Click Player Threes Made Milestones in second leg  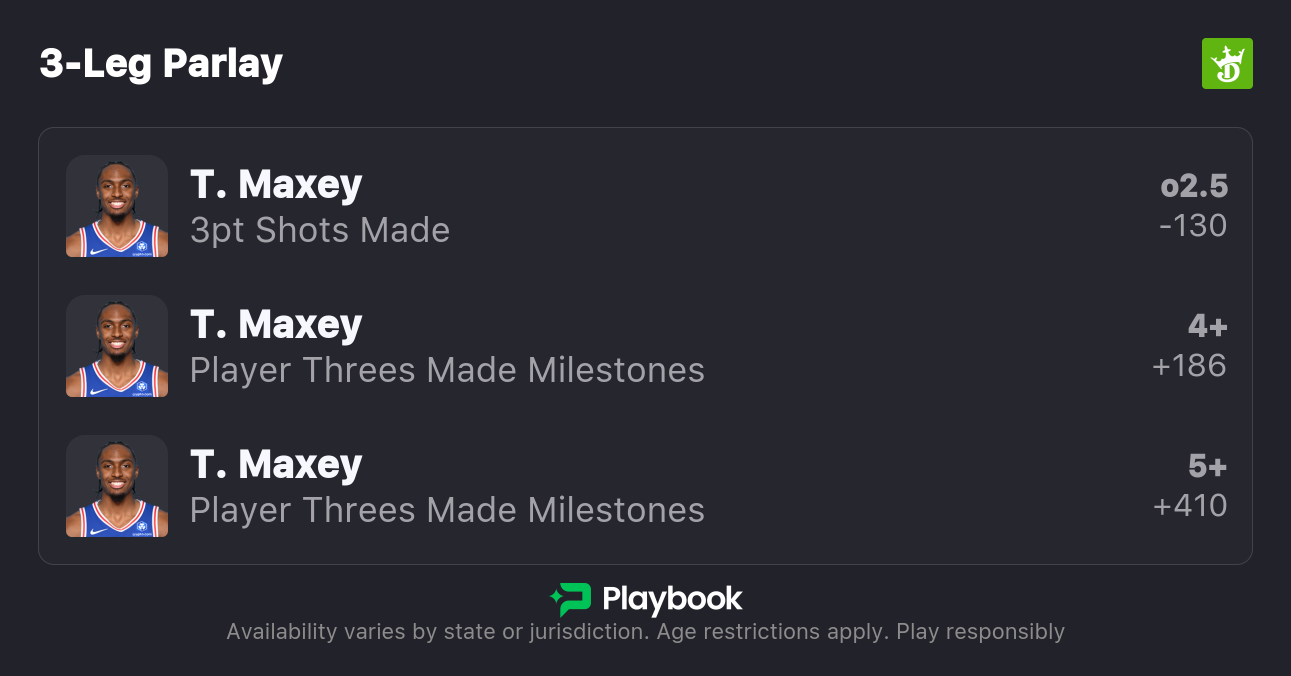click(x=447, y=370)
